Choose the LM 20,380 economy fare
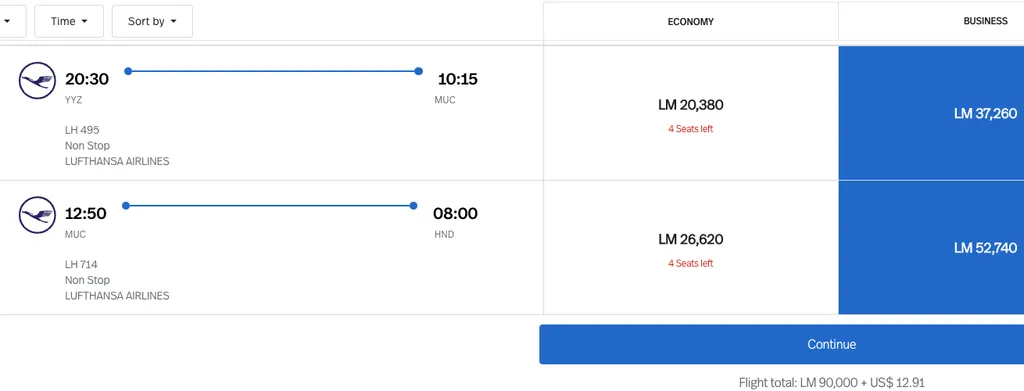The image size is (1024, 391). tap(691, 113)
